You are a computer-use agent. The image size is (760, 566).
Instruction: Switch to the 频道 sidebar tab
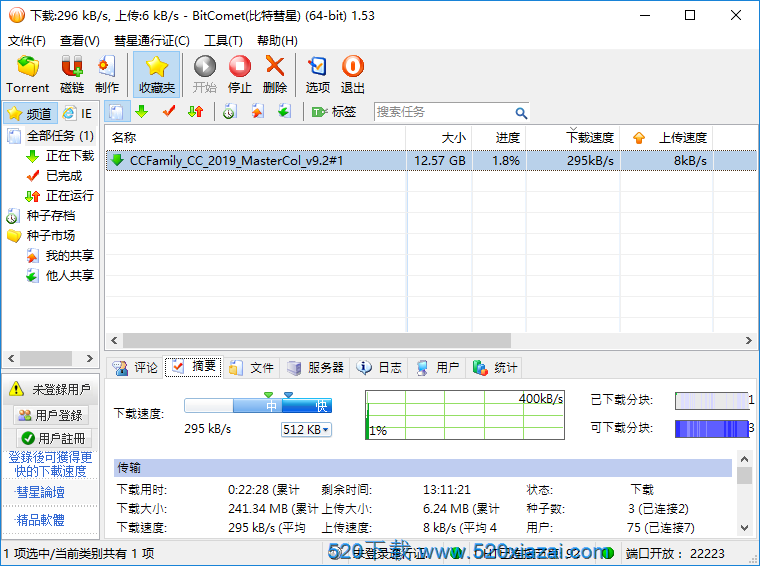(x=30, y=113)
